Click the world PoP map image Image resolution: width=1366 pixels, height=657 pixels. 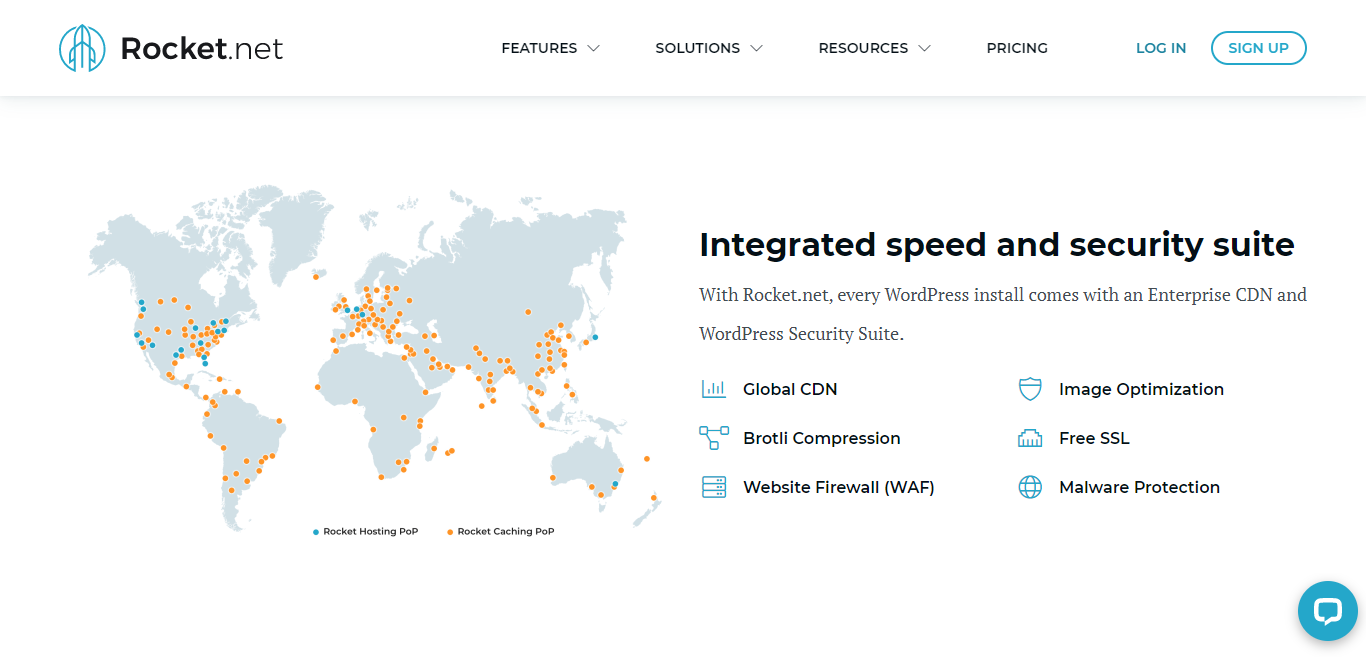coord(374,361)
